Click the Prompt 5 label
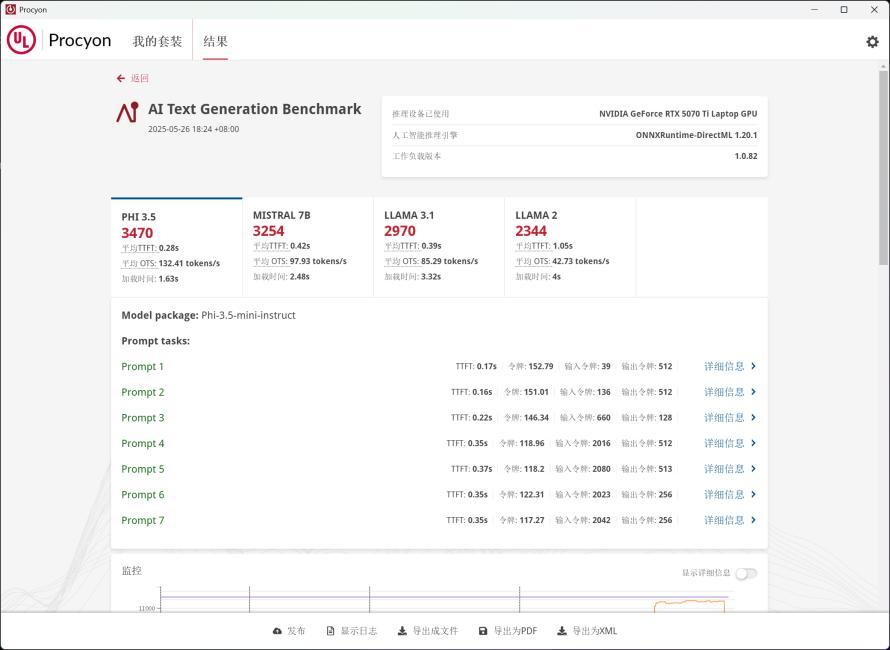This screenshot has height=650, width=890. pyautogui.click(x=142, y=469)
